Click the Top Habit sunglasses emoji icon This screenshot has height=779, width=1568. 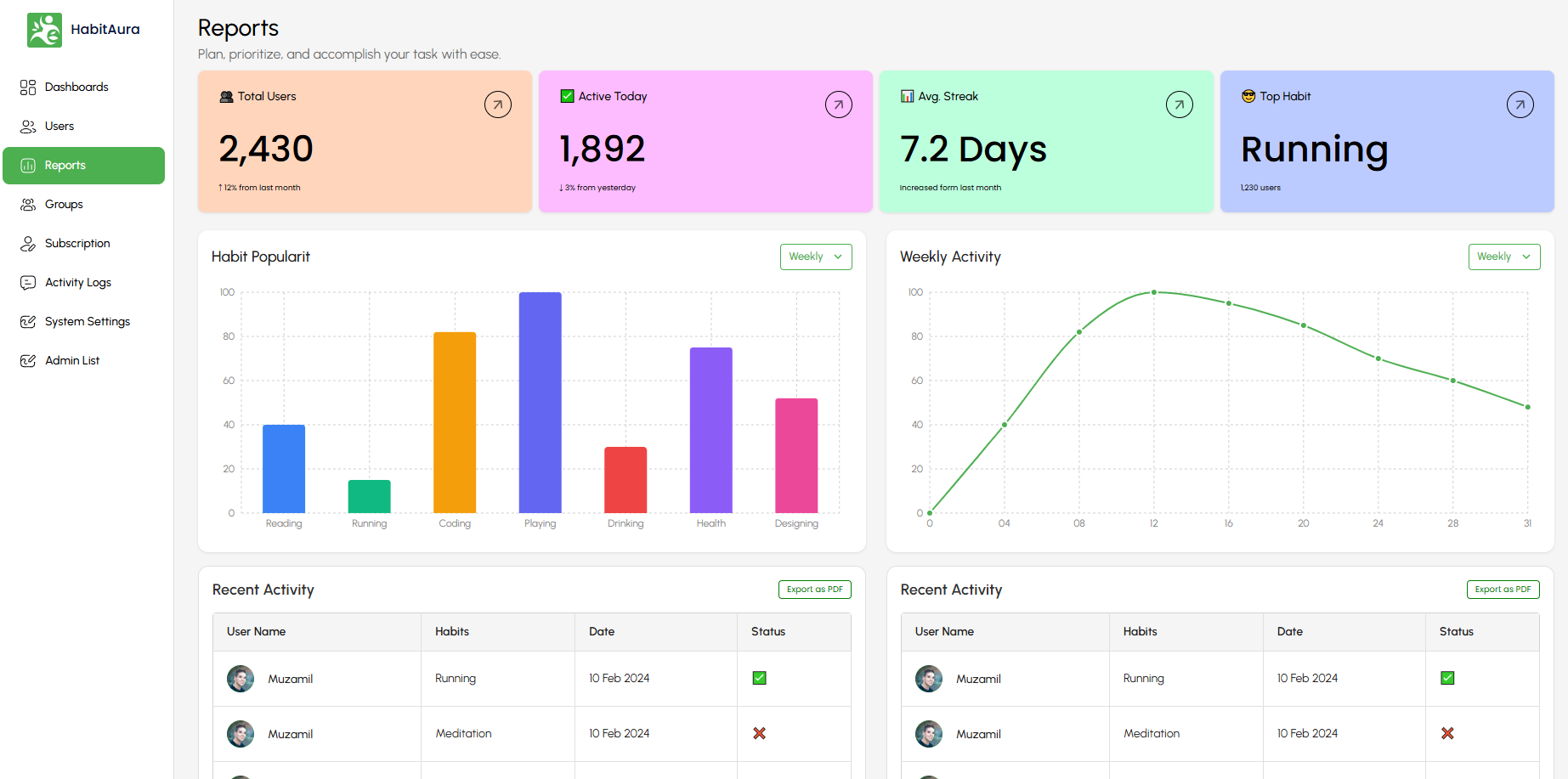coord(1248,96)
